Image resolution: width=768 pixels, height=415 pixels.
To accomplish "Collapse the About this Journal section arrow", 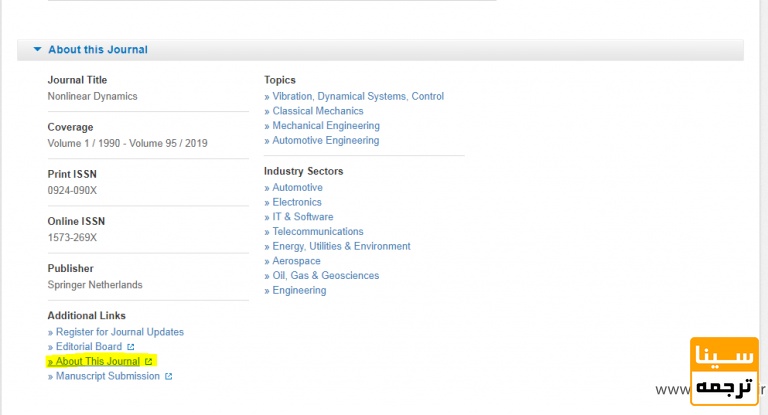I will coord(37,49).
